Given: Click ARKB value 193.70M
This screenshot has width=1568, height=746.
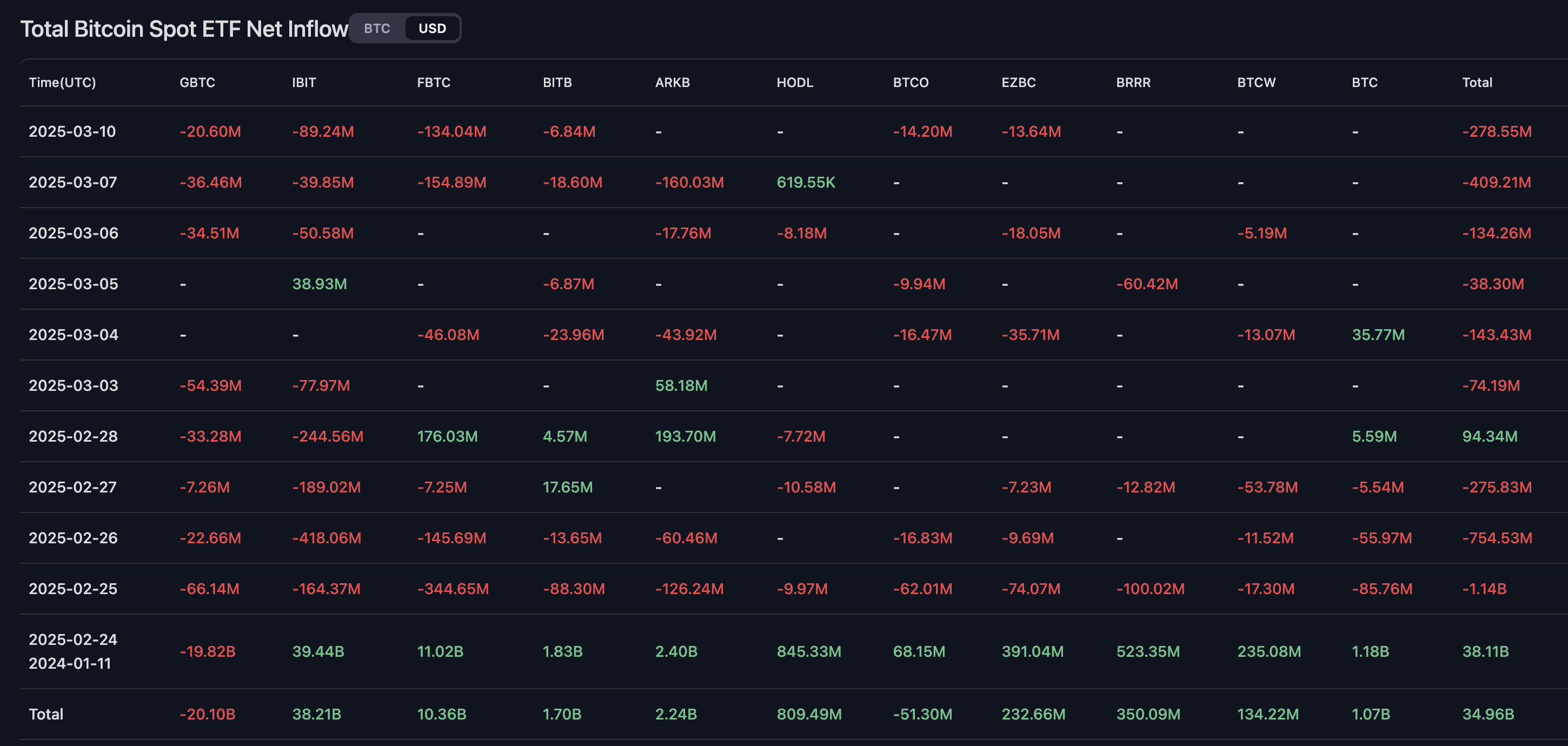Looking at the screenshot, I should (686, 436).
